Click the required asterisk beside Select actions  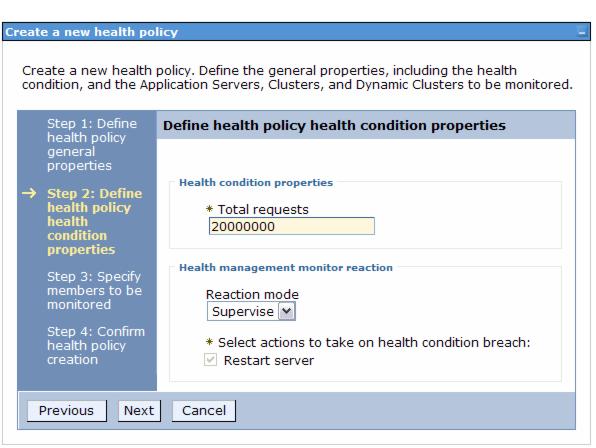tap(209, 342)
